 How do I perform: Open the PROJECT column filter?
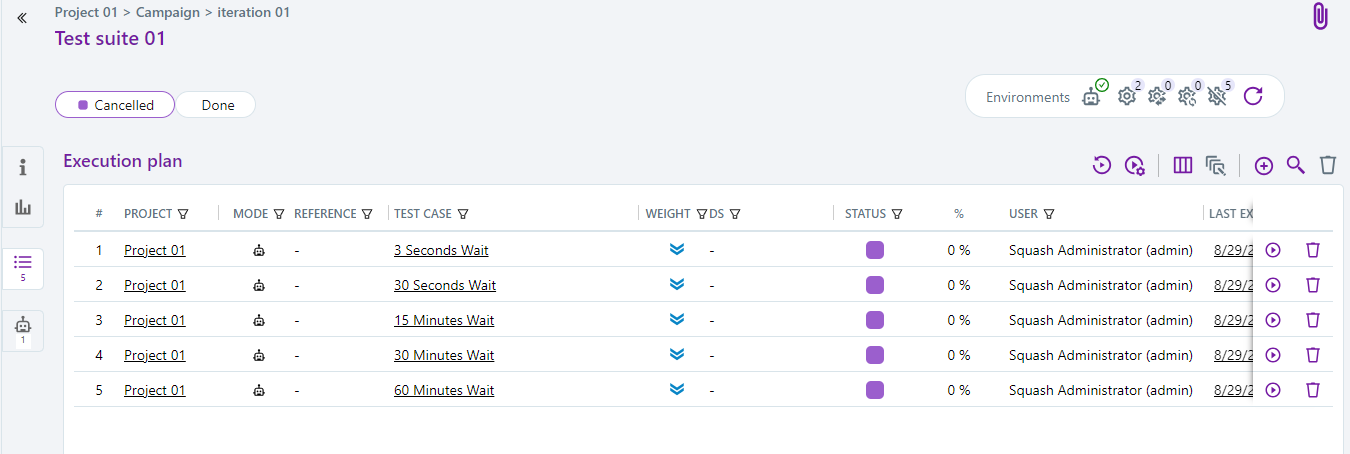(x=183, y=214)
